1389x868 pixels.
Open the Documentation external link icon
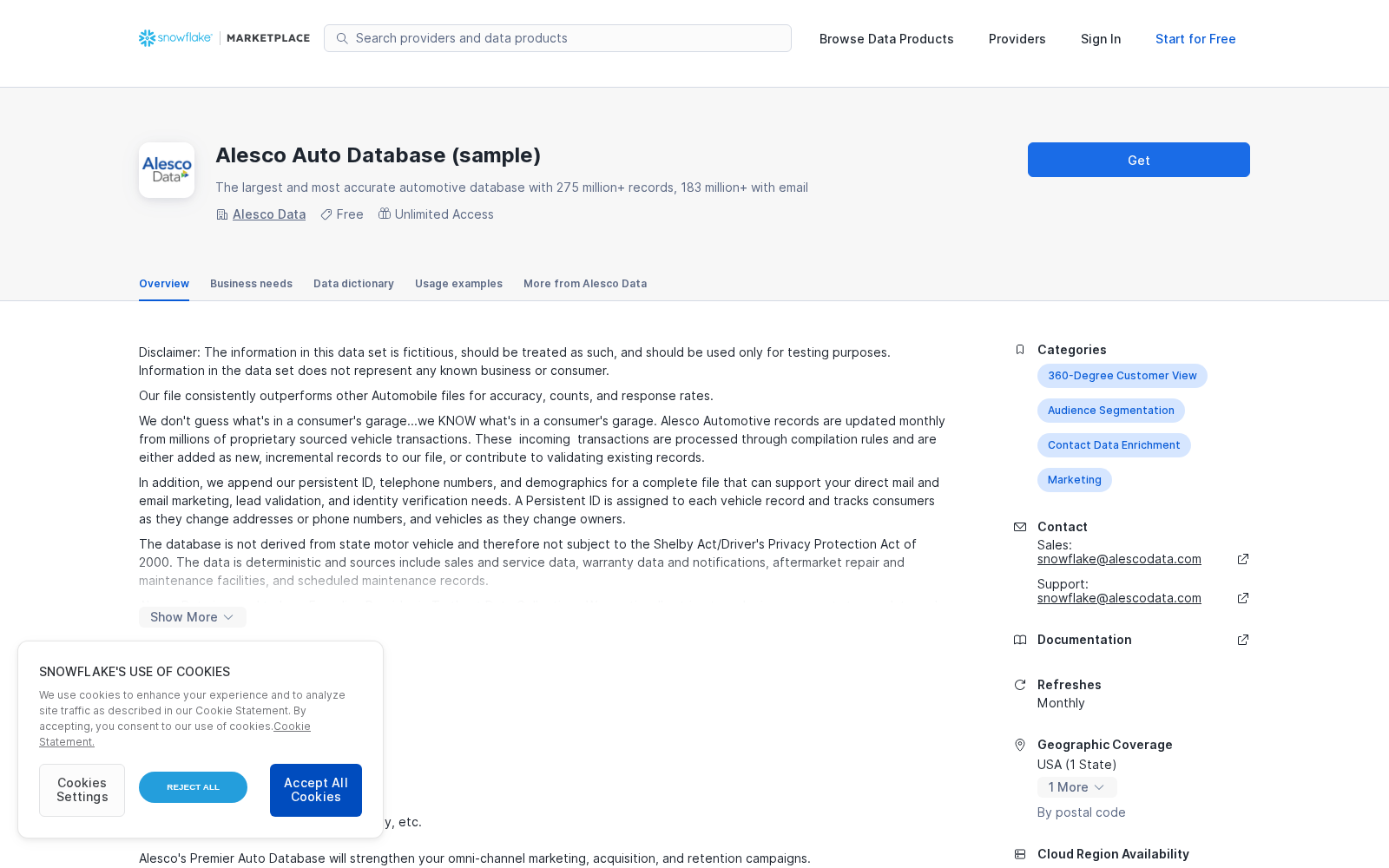click(x=1243, y=640)
